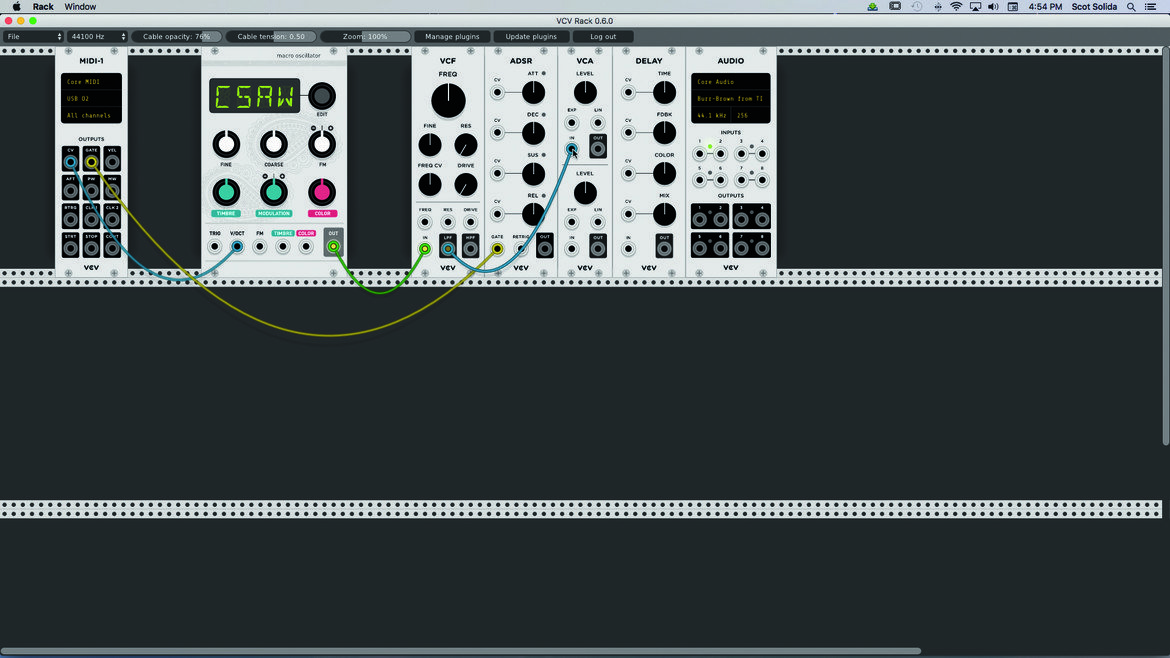1170x658 pixels.
Task: Click the ADSR RETRIG input jack
Action: point(521,248)
